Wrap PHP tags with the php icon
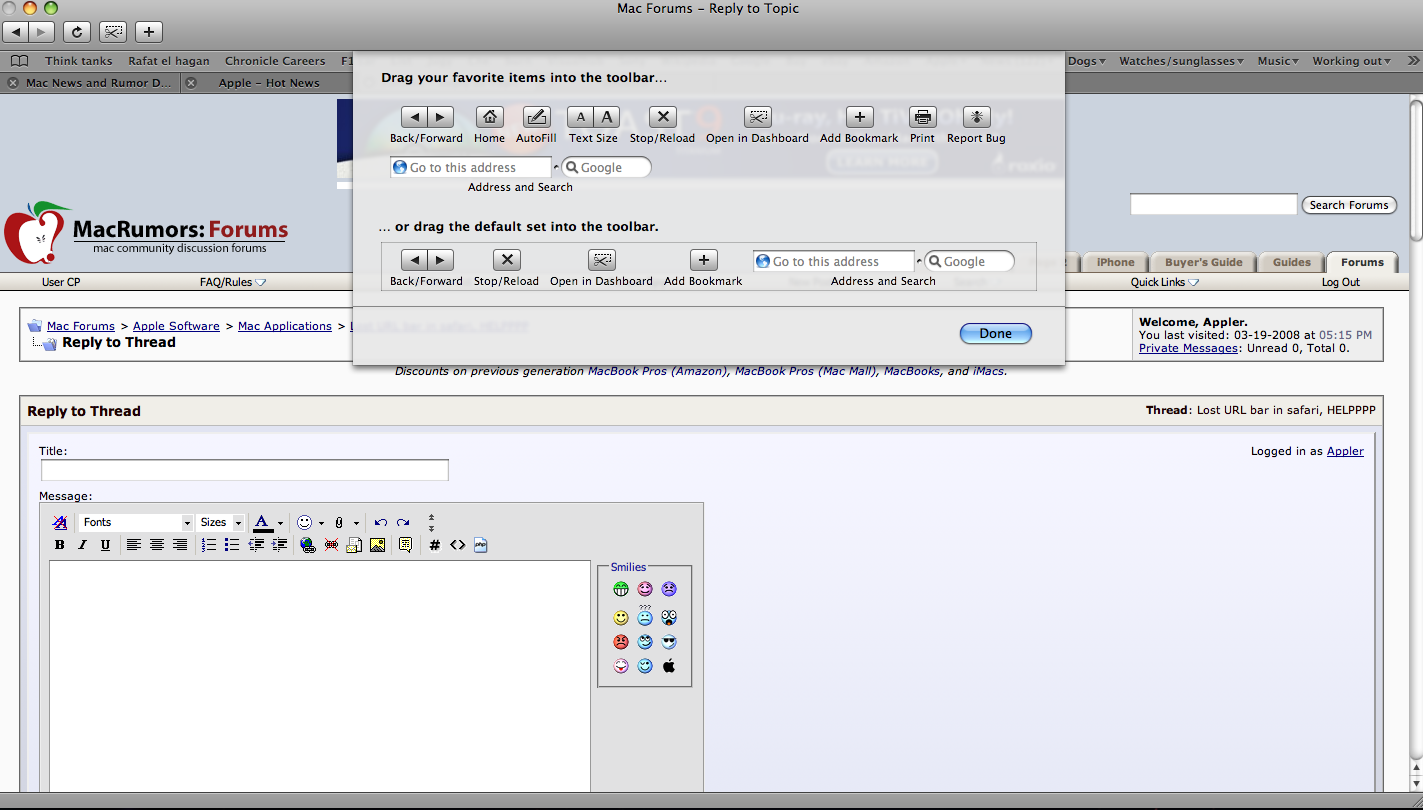Image resolution: width=1423 pixels, height=810 pixels. coord(481,545)
